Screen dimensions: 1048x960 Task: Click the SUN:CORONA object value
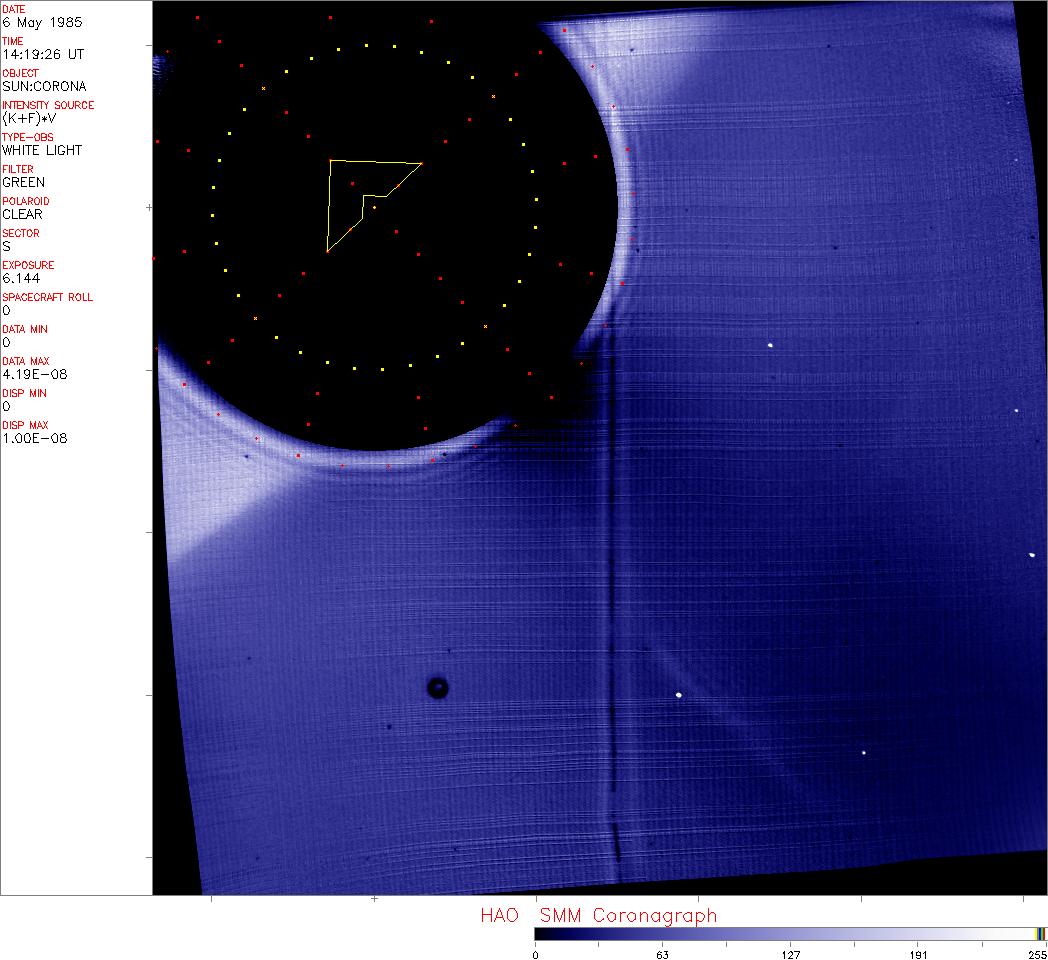(44, 86)
